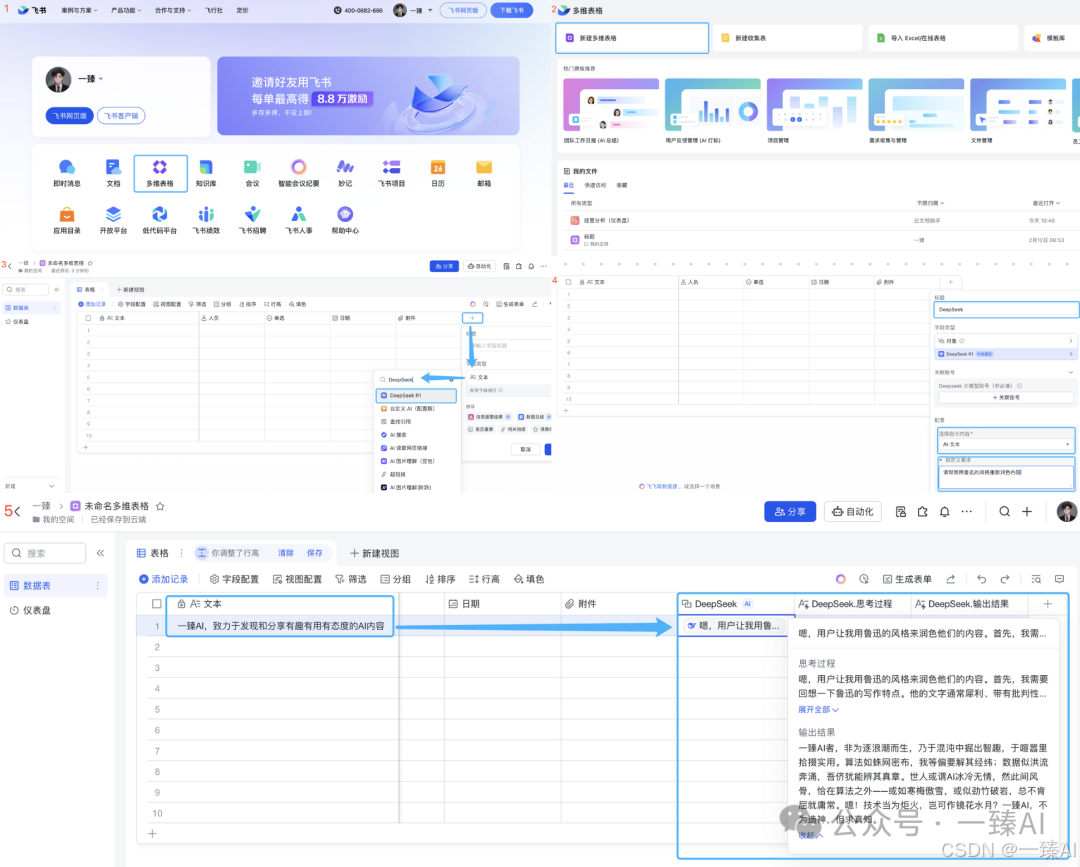This screenshot has height=867, width=1080.
Task: Collapse the 关联账号 section chevron
Action: click(1070, 372)
